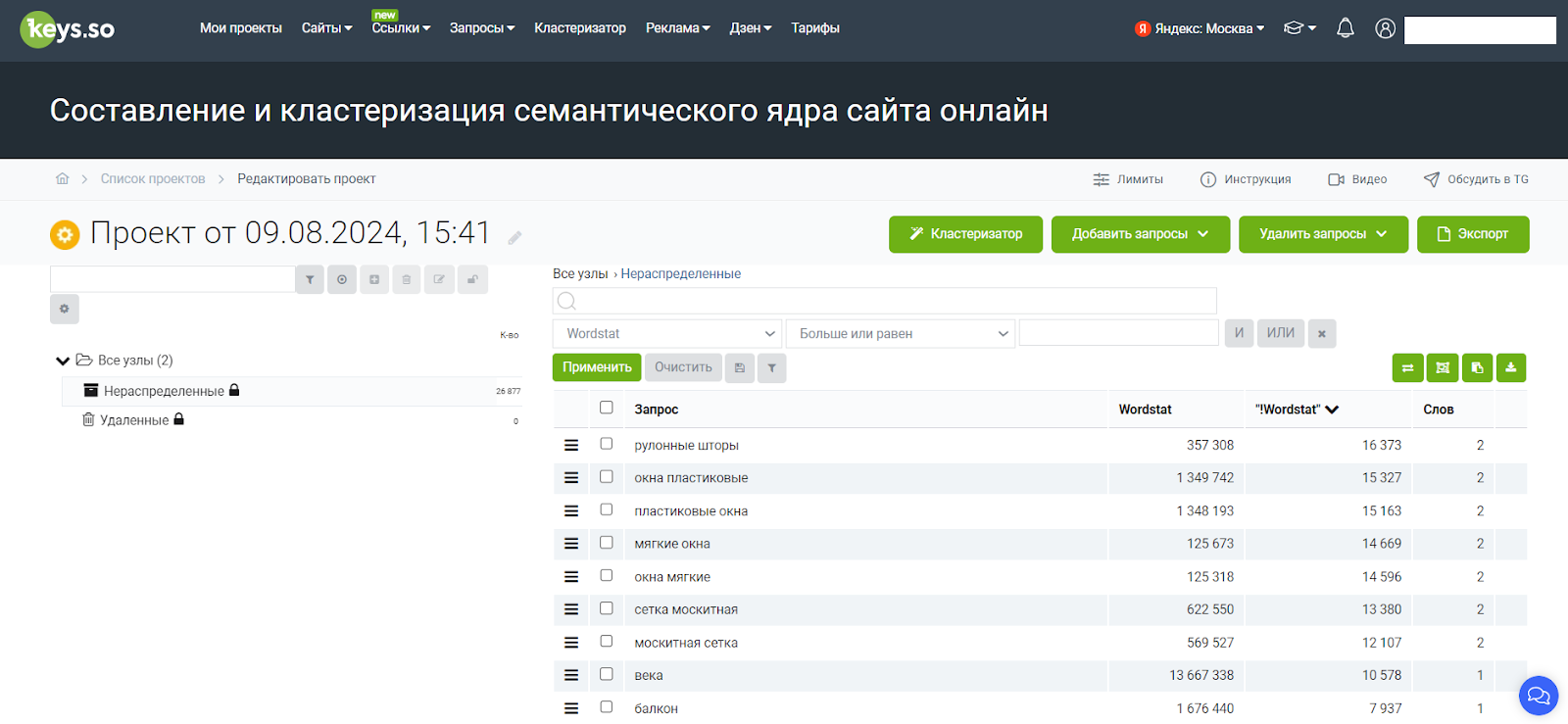Check the окна пластиковые row checkbox
The image size is (1568, 724).
click(607, 476)
